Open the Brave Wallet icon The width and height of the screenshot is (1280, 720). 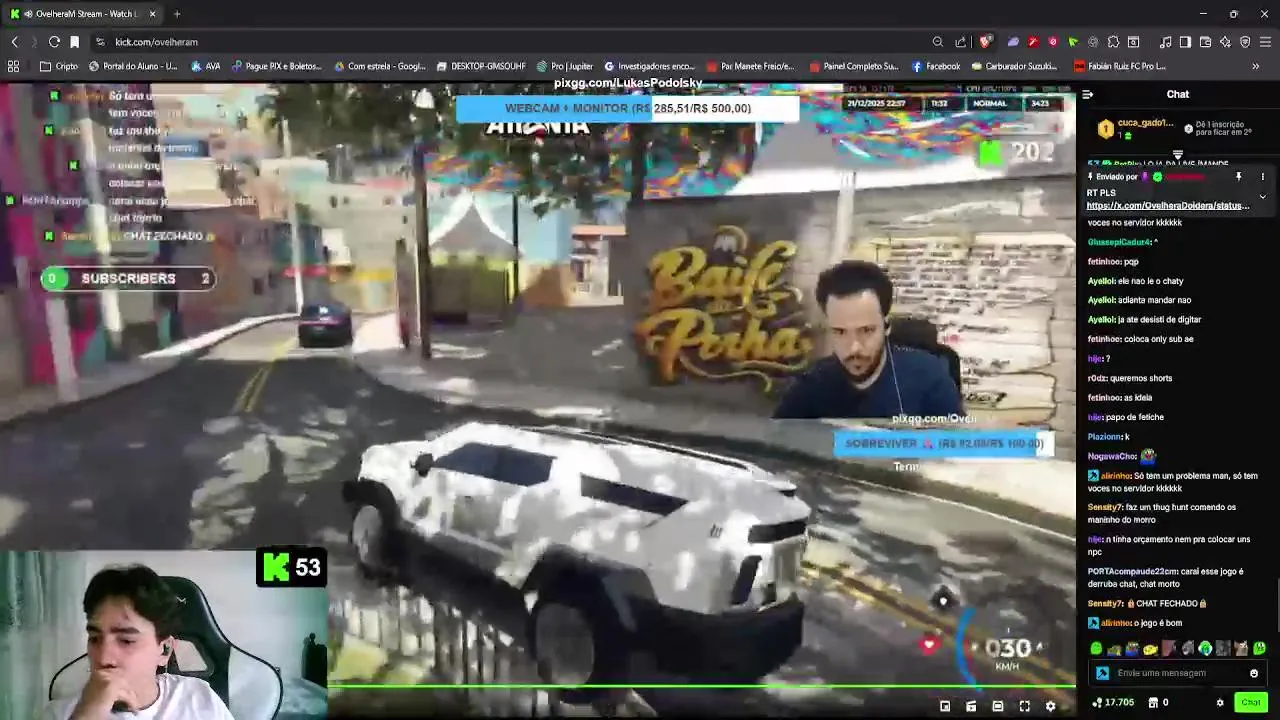pos(1205,42)
